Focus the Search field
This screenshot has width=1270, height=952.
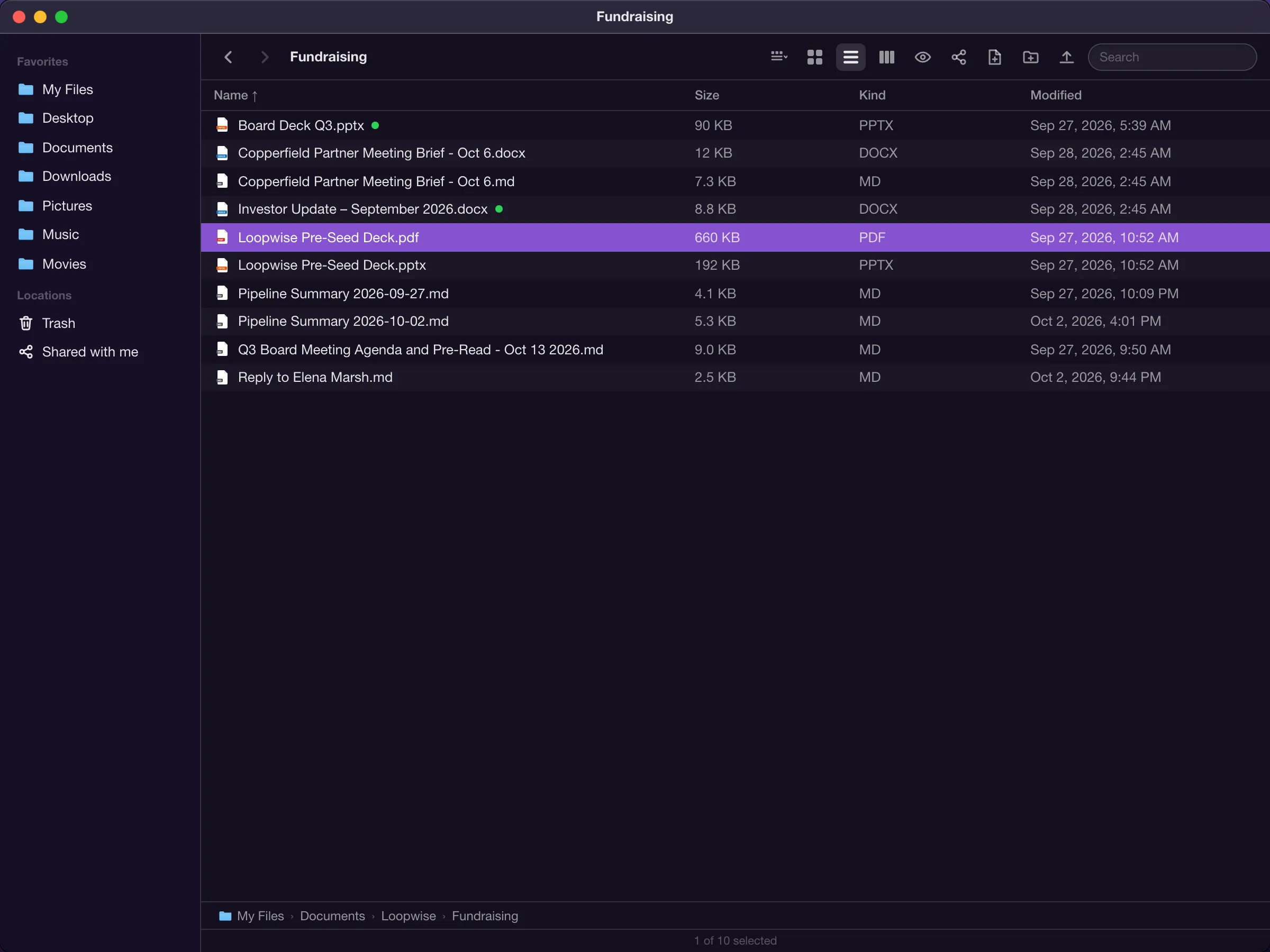point(1172,57)
